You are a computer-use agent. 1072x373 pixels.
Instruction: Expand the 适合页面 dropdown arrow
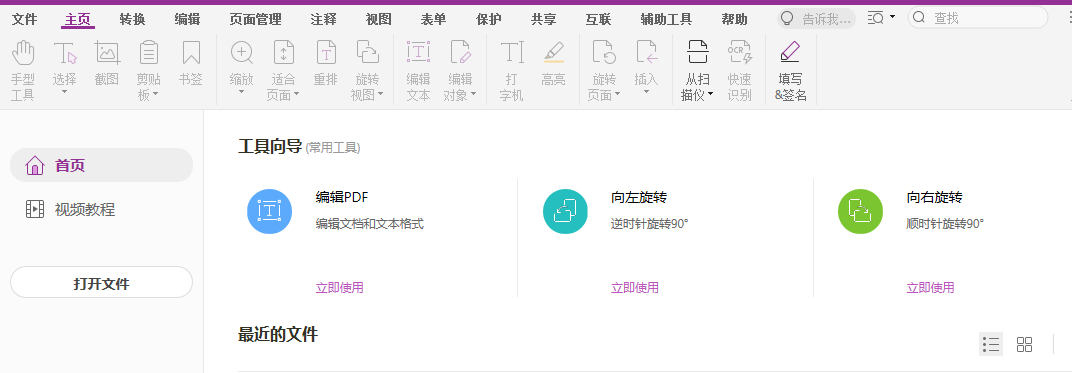coord(297,95)
